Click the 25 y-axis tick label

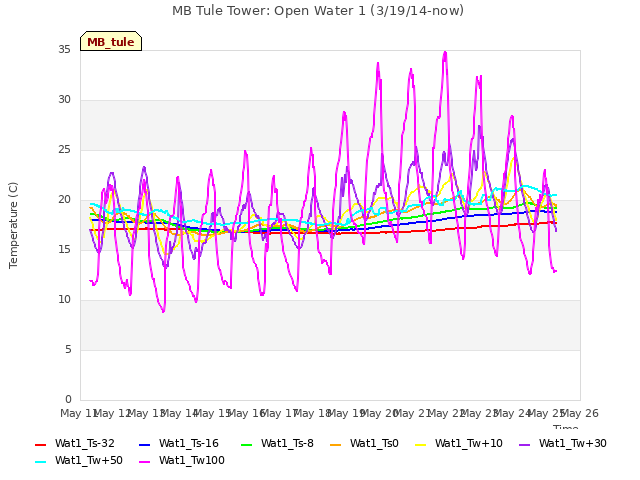[64, 150]
